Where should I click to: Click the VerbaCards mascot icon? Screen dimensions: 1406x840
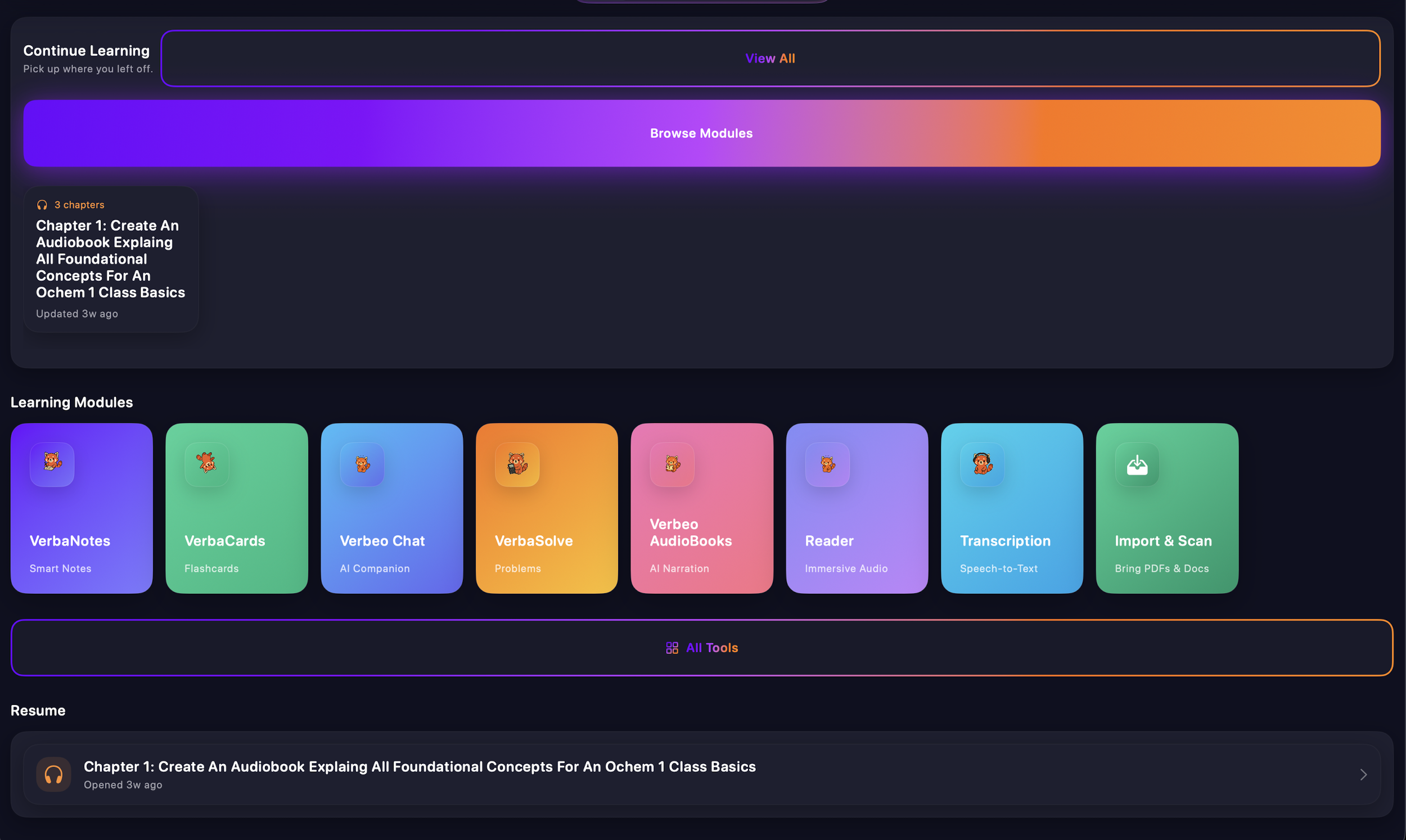point(207,464)
